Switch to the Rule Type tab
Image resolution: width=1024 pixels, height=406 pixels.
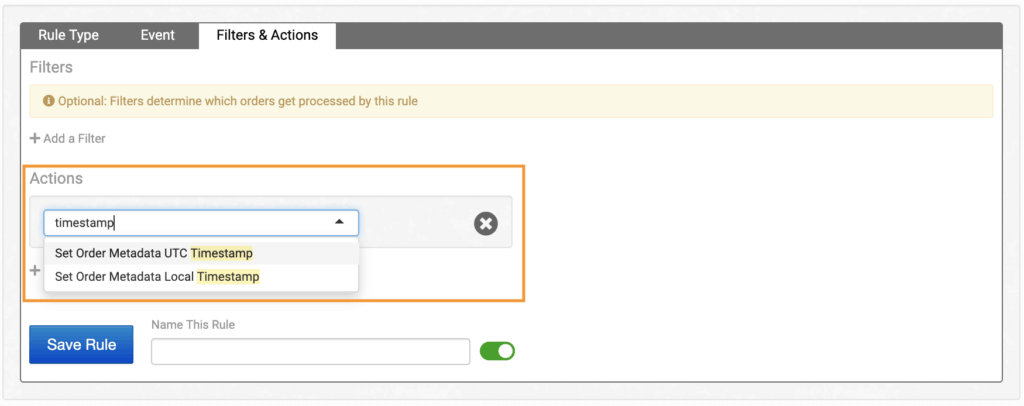coord(68,35)
